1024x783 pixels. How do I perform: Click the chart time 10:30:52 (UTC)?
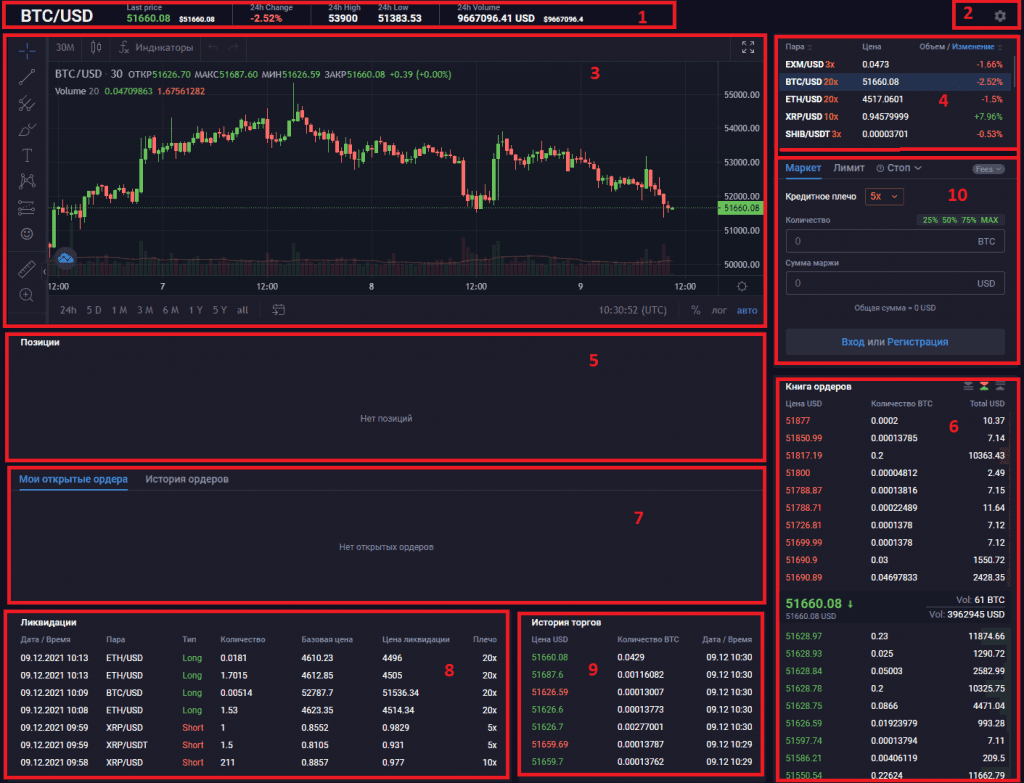click(633, 310)
